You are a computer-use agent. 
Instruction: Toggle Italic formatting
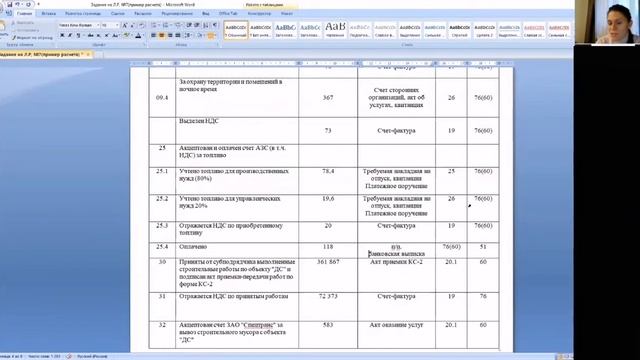click(x=70, y=36)
